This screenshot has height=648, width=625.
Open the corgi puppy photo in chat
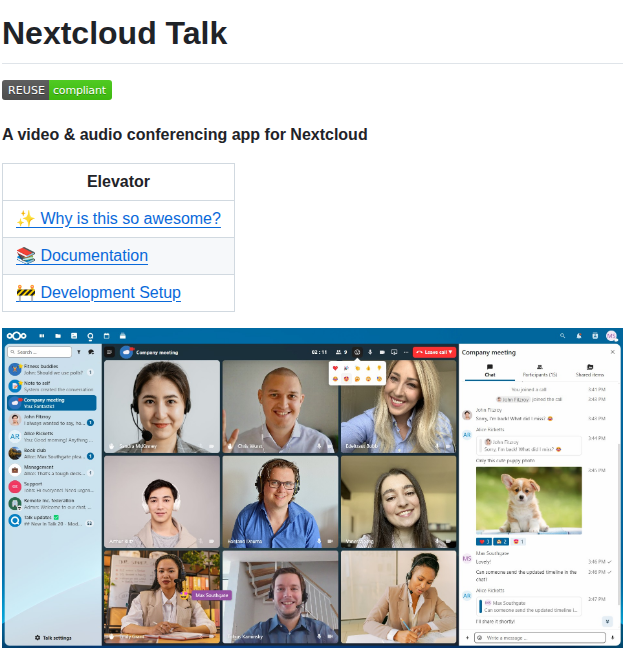pyautogui.click(x=529, y=500)
